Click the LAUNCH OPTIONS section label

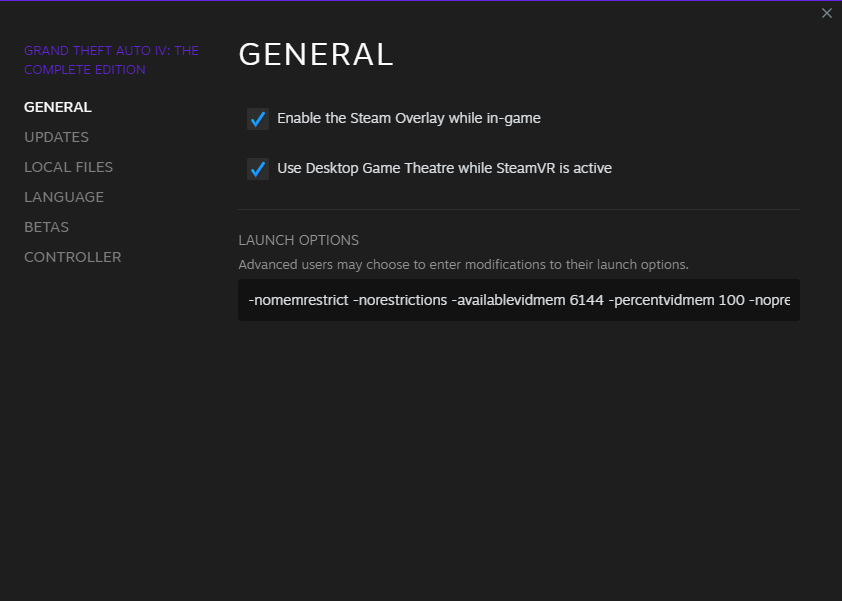click(299, 240)
